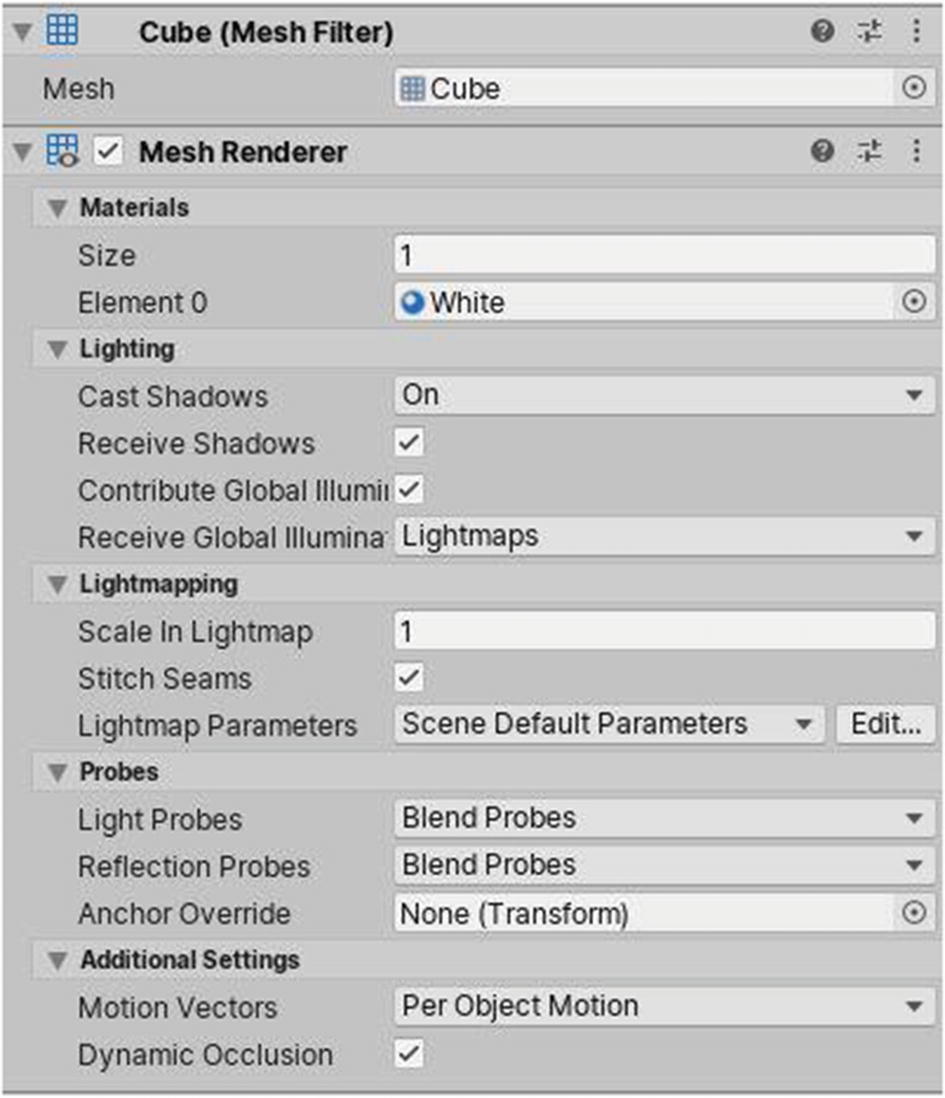Open the Mesh Filter three-dot menu
Screen dimensions: 945x1098
coord(917,30)
